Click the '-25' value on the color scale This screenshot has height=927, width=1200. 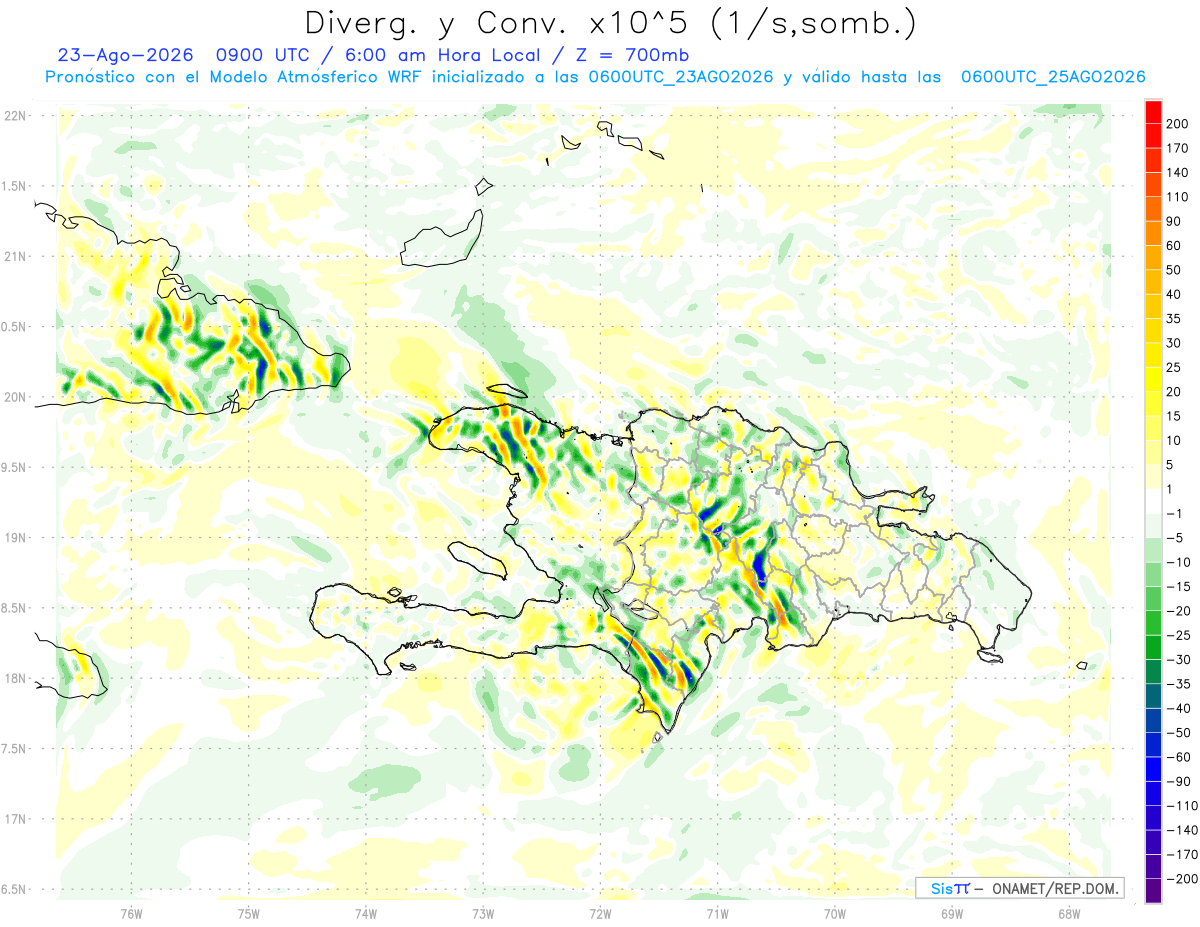coord(1177,635)
